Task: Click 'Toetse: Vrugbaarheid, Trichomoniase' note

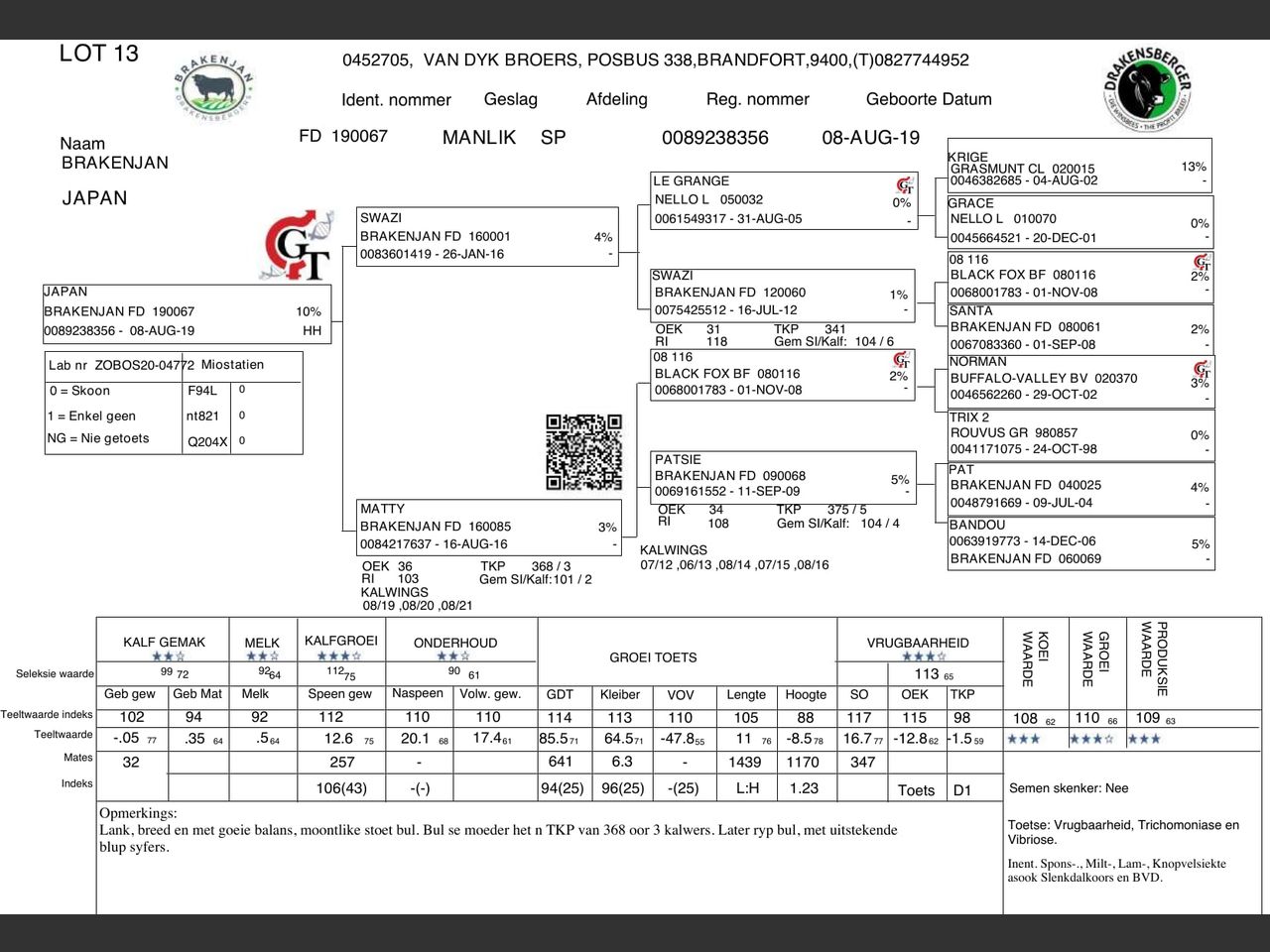Action: click(x=1123, y=832)
